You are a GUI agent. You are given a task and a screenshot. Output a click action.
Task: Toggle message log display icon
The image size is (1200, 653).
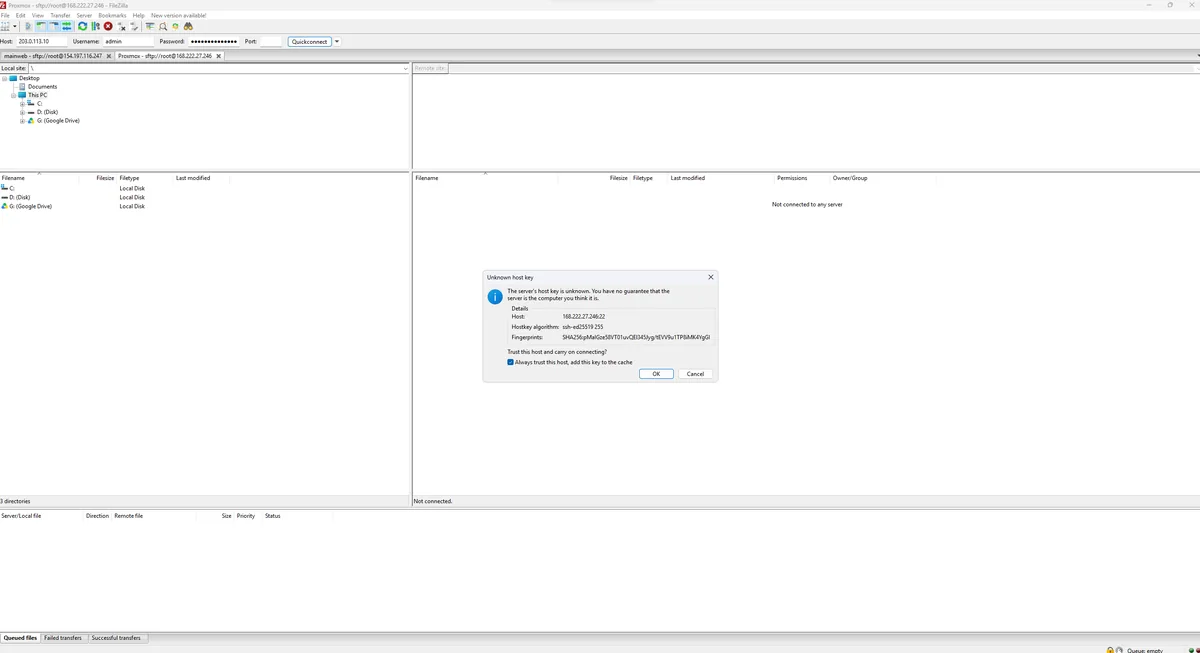(29, 26)
